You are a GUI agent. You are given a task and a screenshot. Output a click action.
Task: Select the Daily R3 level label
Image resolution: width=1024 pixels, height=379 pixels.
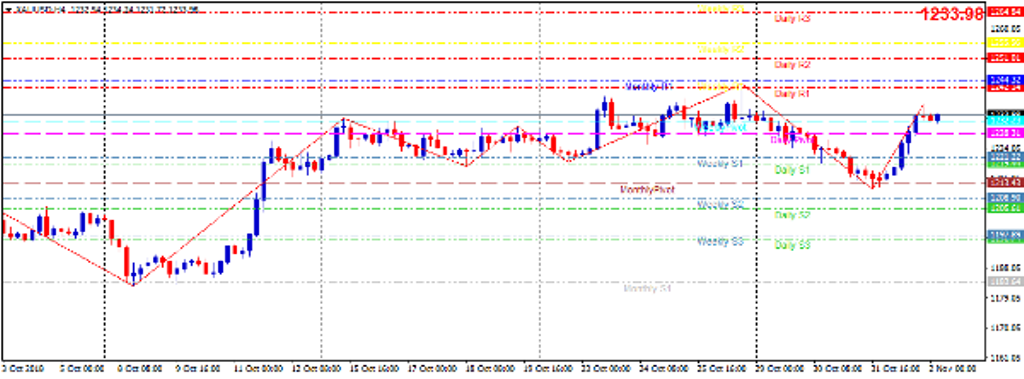[x=792, y=19]
